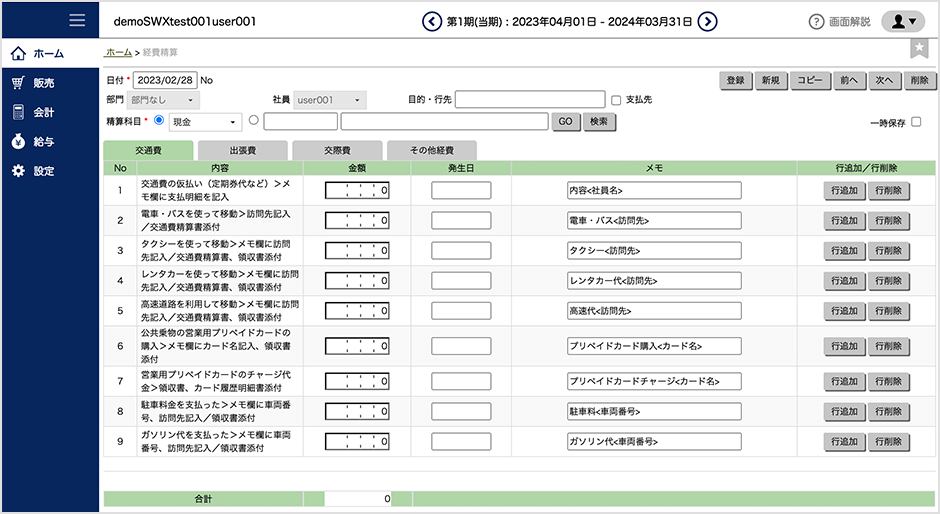
Task: Open the 画面解説 help icon
Action: click(x=816, y=22)
